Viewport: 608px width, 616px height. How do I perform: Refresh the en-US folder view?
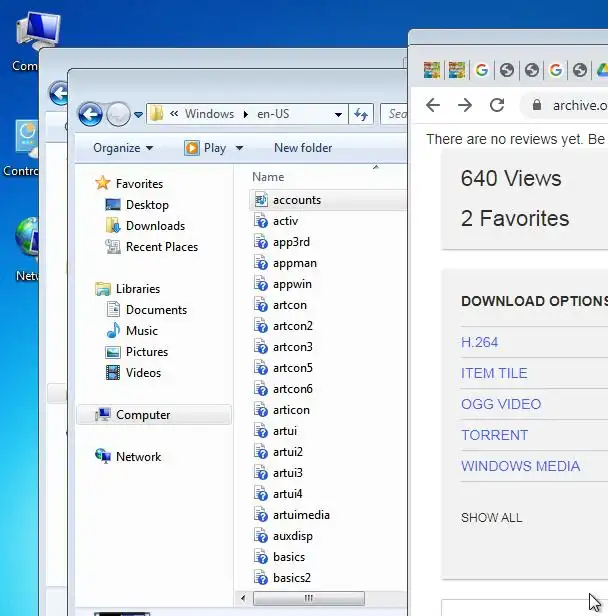pos(361,114)
